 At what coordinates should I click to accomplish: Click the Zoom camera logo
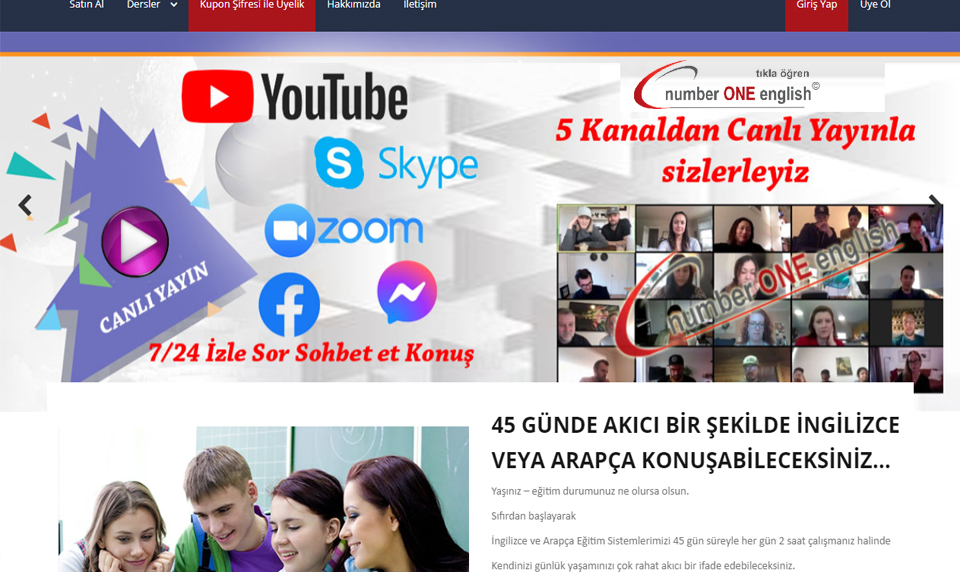pyautogui.click(x=290, y=230)
